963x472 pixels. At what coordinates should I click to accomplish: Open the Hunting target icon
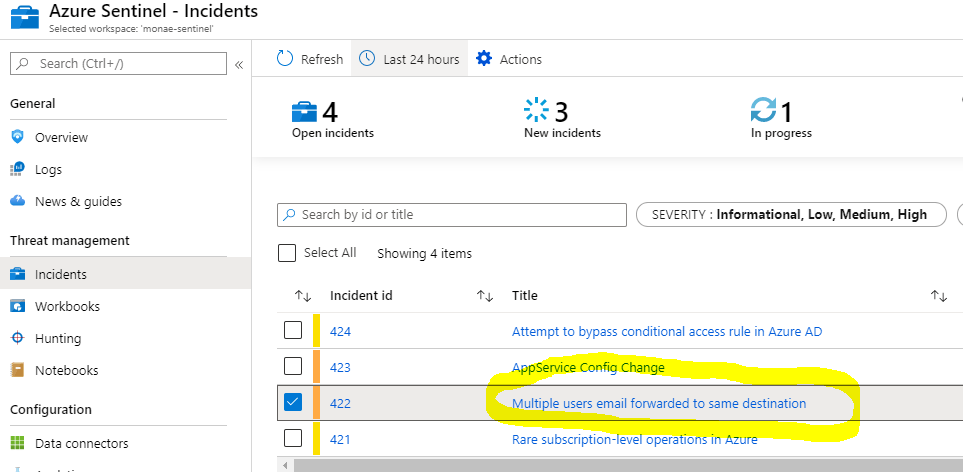click(18, 338)
